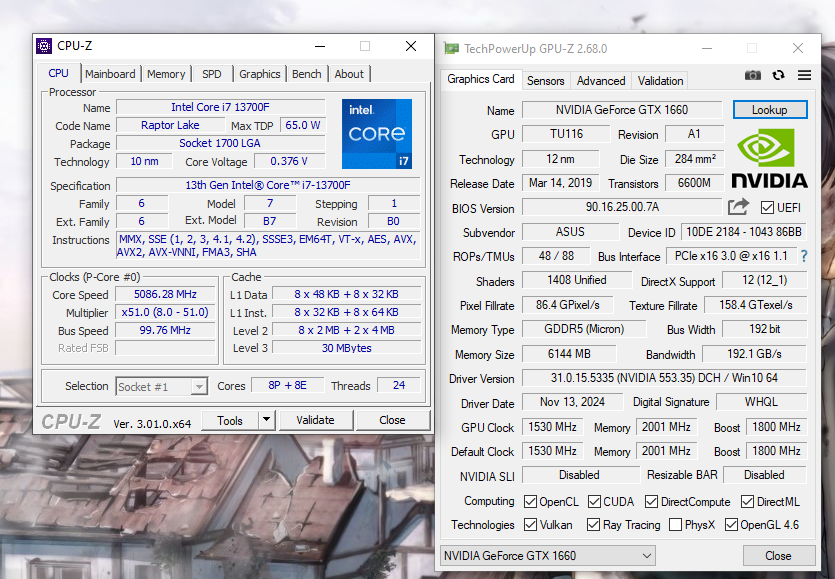The image size is (835, 579).
Task: Switch to the Mainboard tab
Action: coord(110,74)
